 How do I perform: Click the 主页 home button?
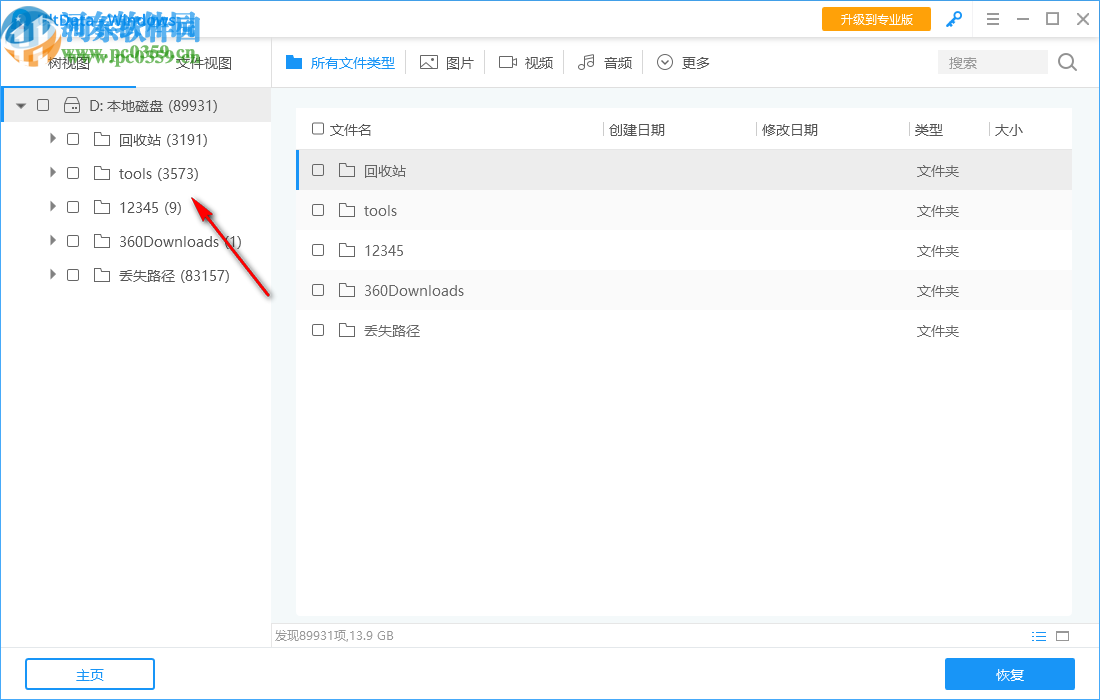(89, 674)
